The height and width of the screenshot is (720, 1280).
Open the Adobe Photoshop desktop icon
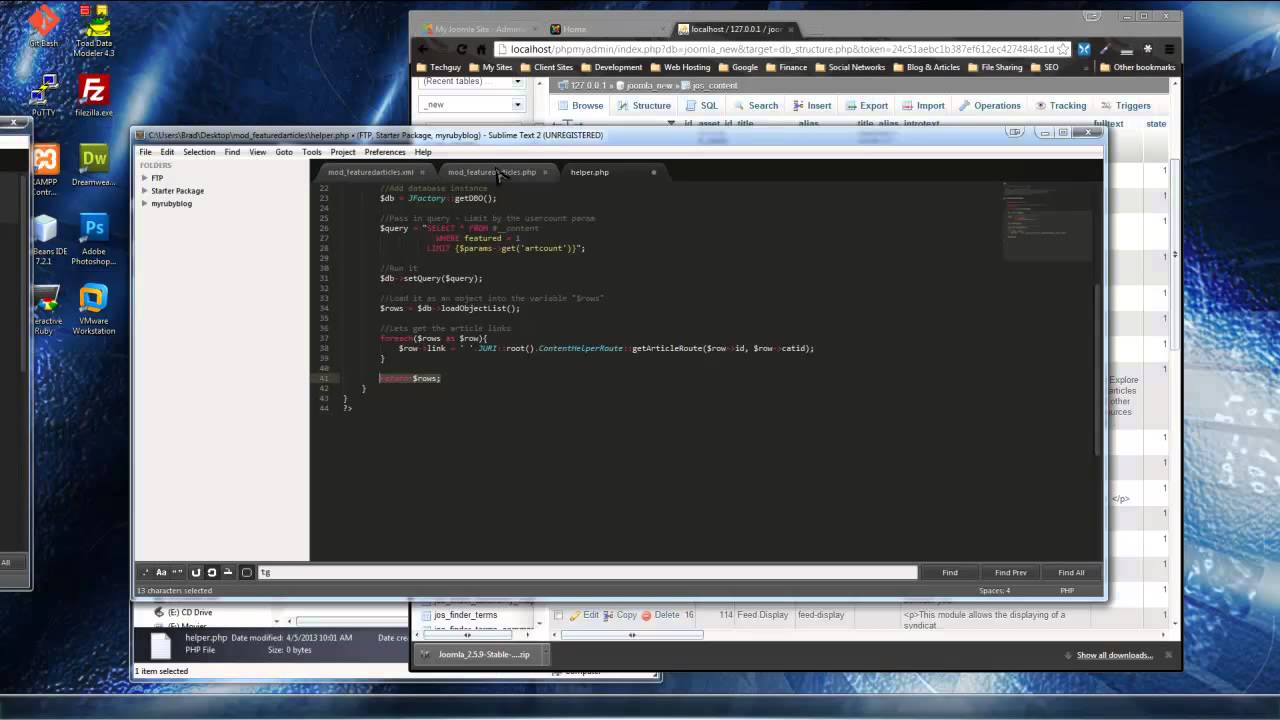(x=93, y=236)
